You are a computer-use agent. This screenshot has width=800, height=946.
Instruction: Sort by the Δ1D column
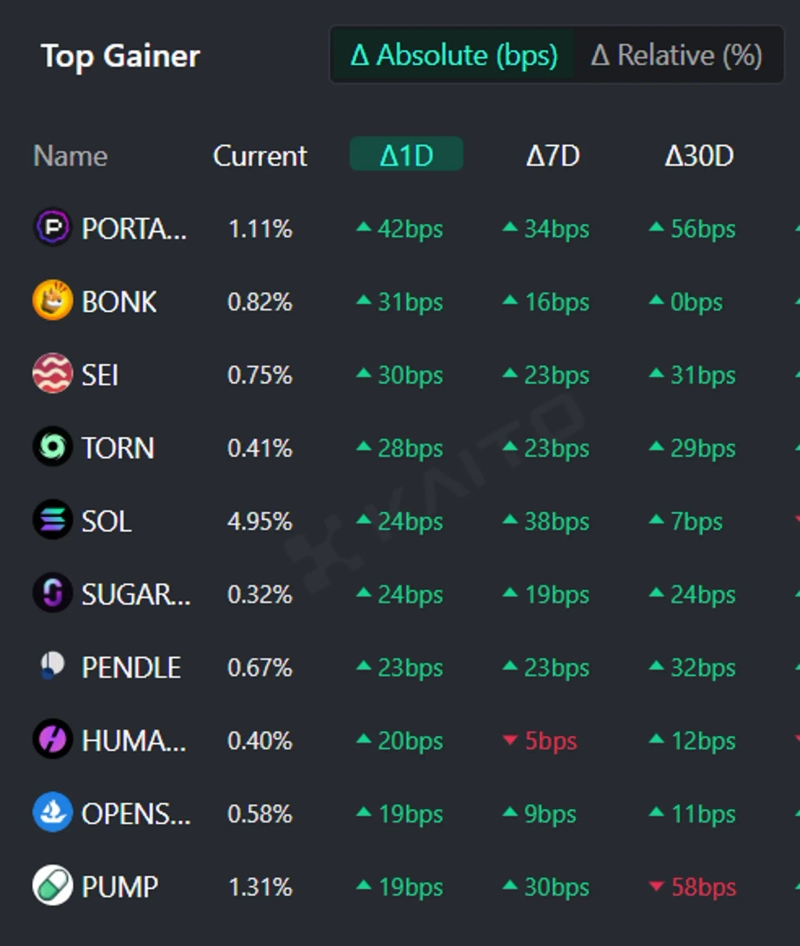[x=406, y=155]
